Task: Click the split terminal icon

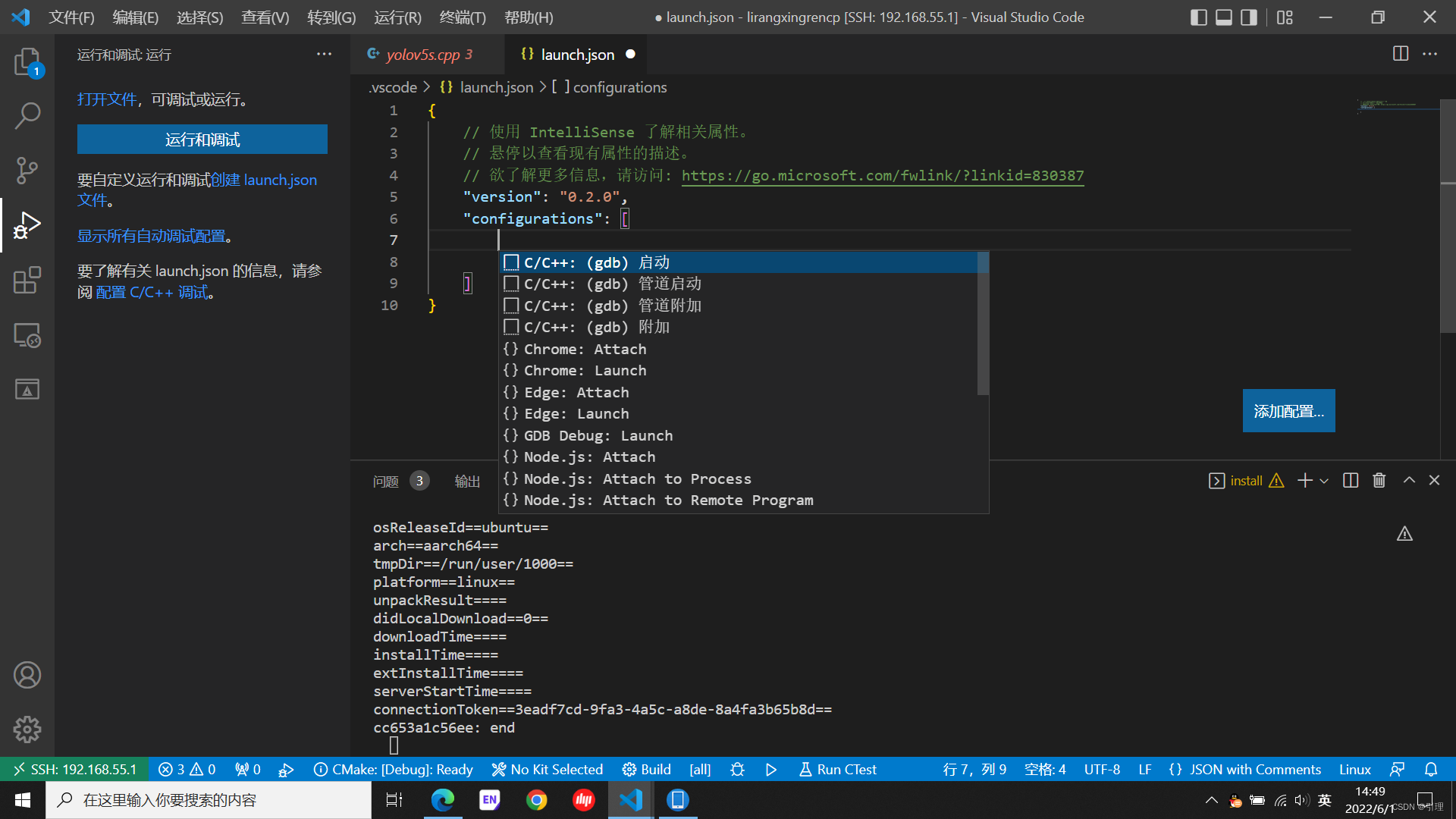Action: pos(1351,480)
